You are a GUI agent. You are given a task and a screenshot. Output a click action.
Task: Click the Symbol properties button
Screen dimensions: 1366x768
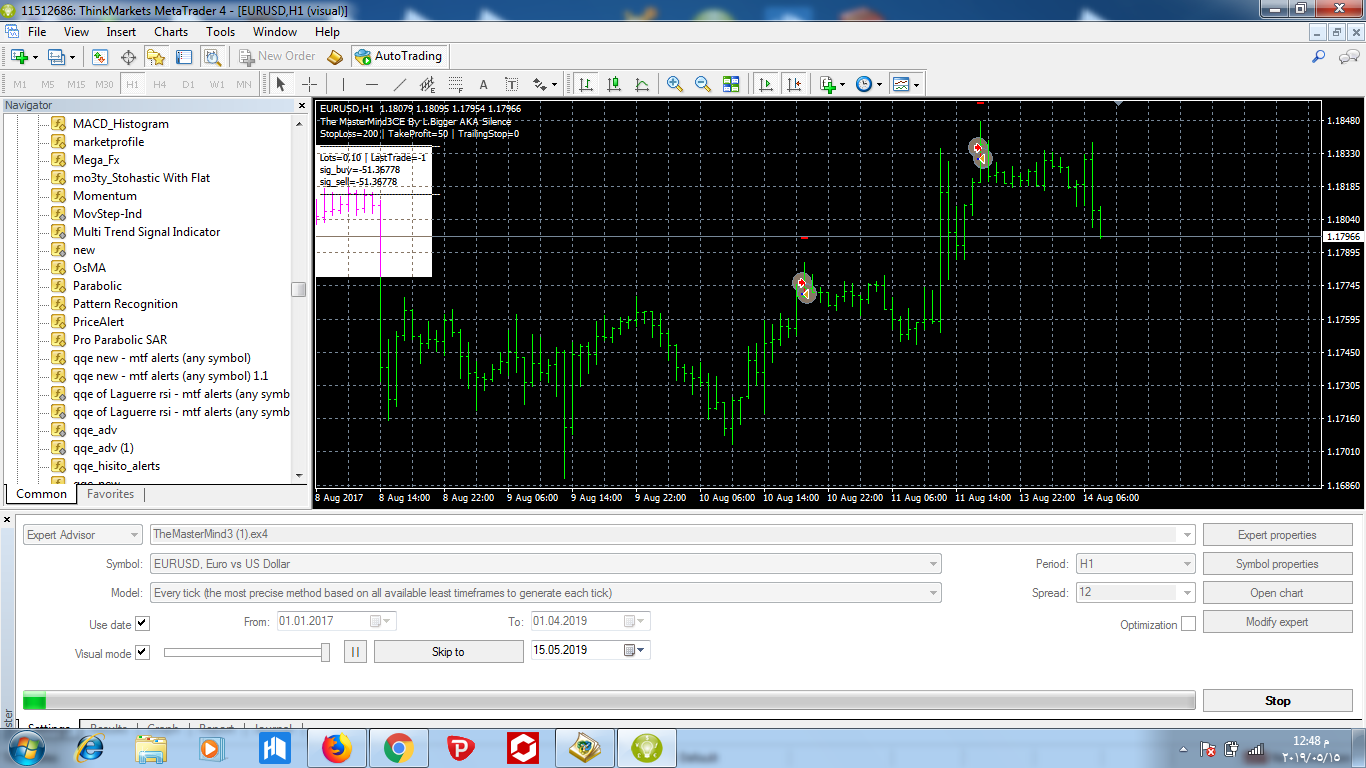[x=1276, y=564]
